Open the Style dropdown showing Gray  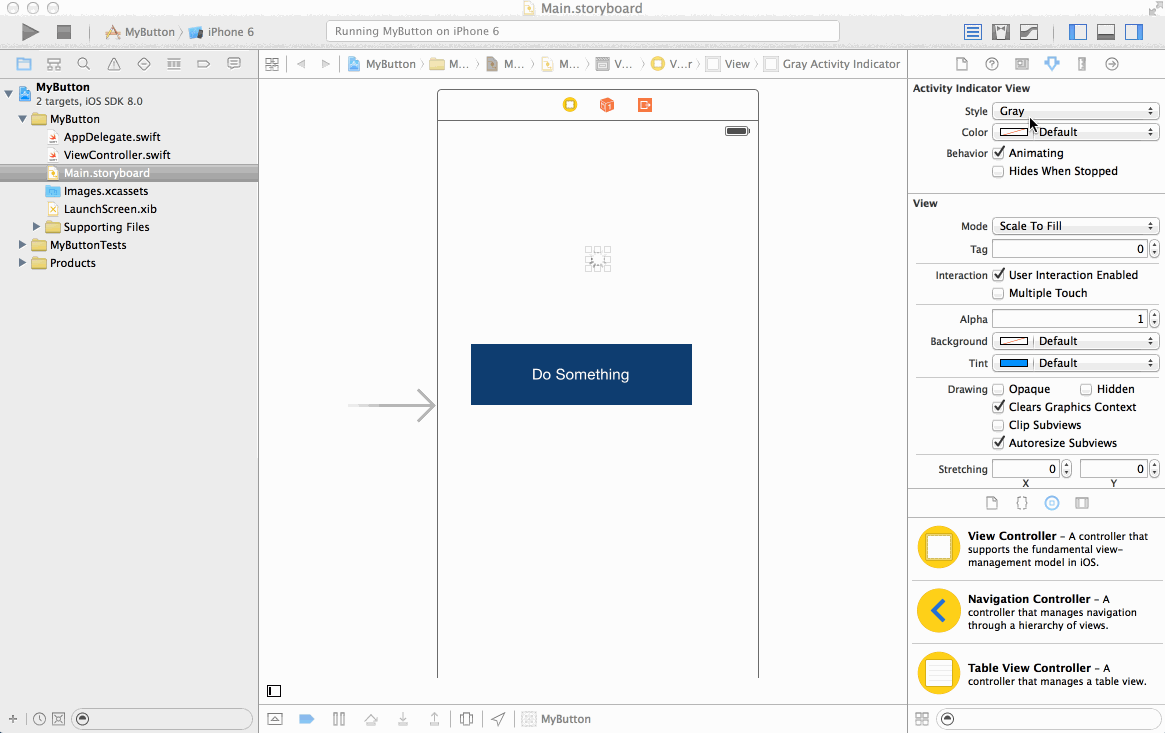[x=1075, y=111]
